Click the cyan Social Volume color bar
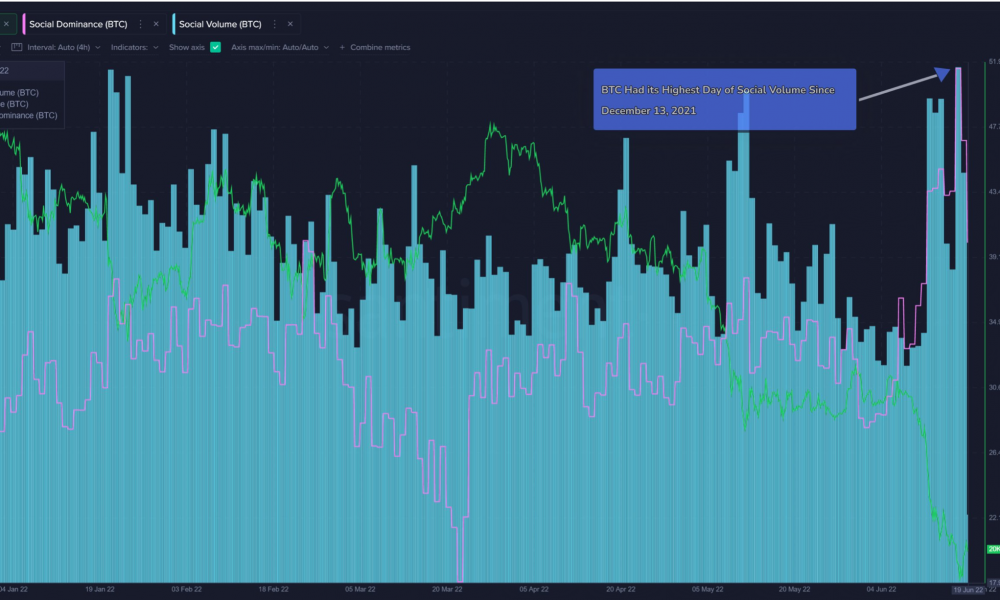1000x600 pixels. pos(173,24)
